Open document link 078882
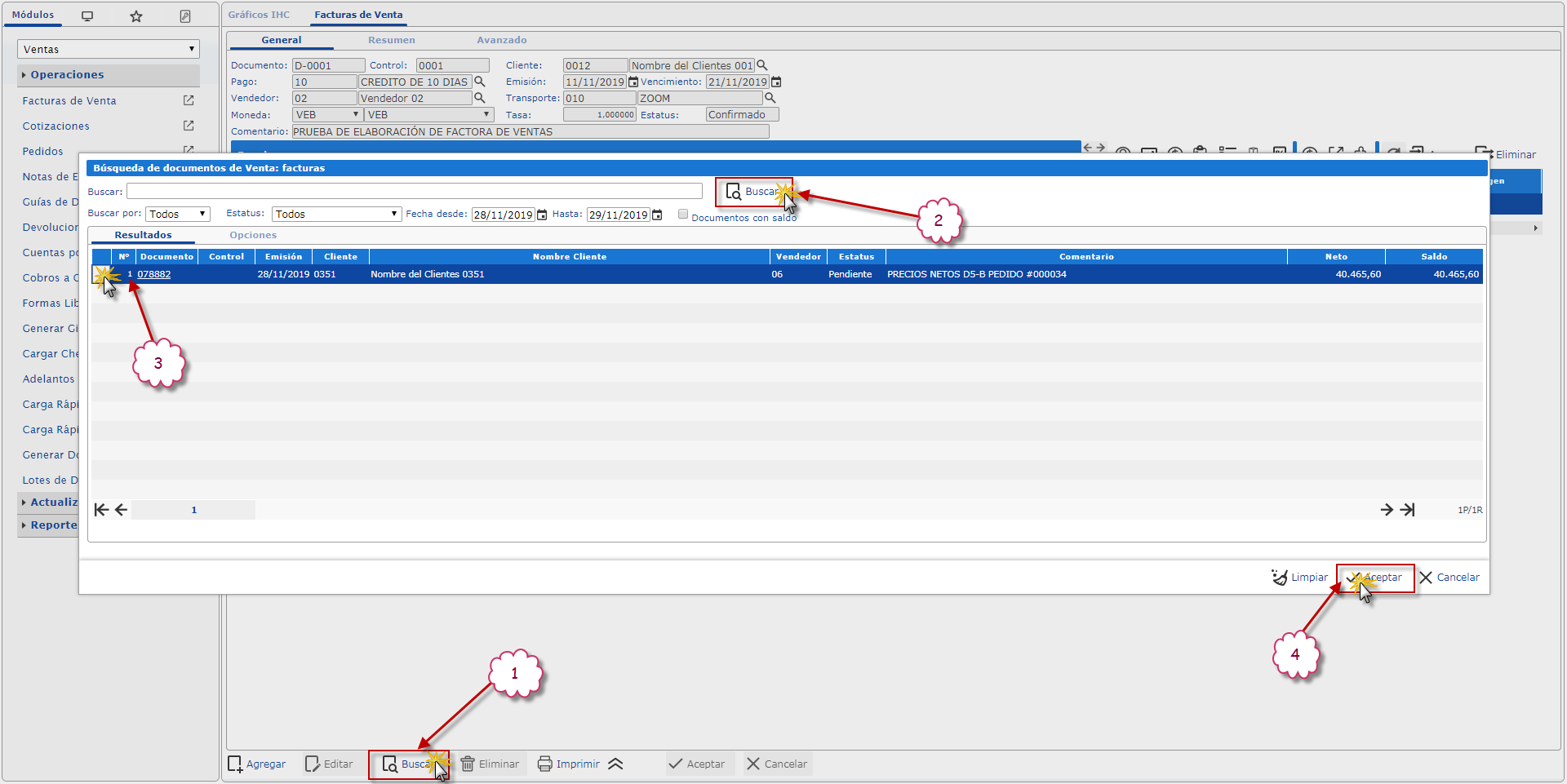The width and height of the screenshot is (1567, 784). click(x=153, y=274)
